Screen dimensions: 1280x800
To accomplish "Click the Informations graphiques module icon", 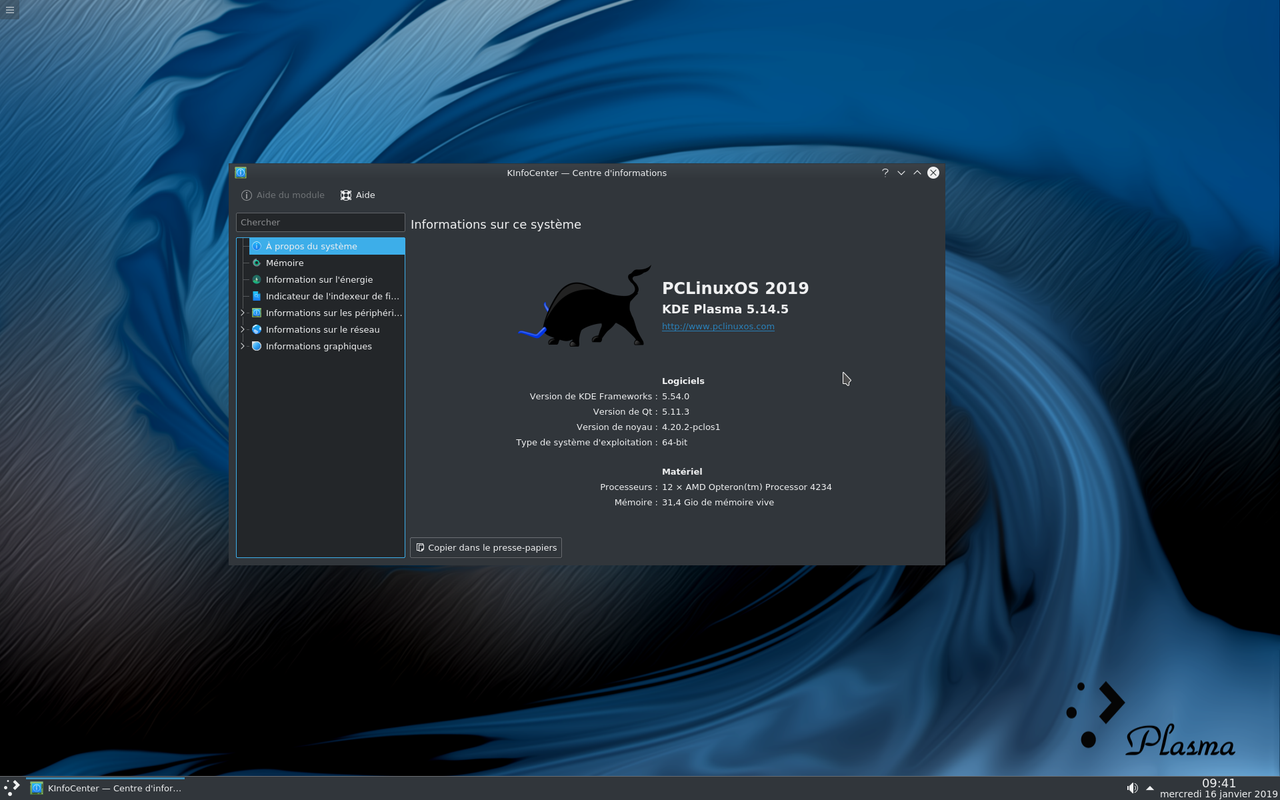I will tap(256, 346).
